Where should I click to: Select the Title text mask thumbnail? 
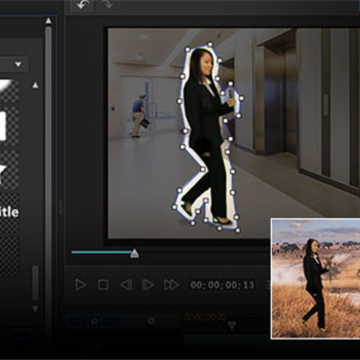tap(8, 213)
